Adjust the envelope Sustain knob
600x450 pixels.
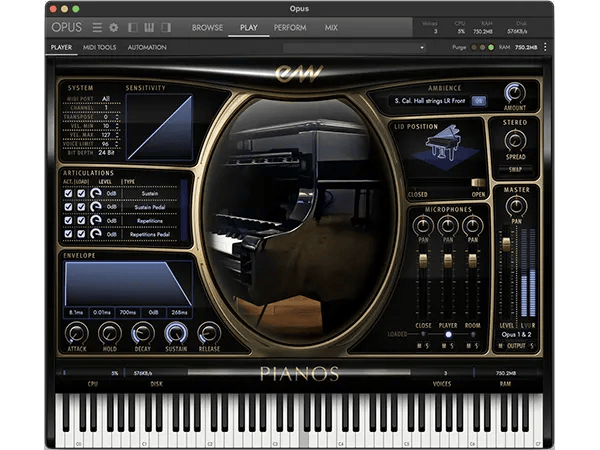click(x=176, y=333)
